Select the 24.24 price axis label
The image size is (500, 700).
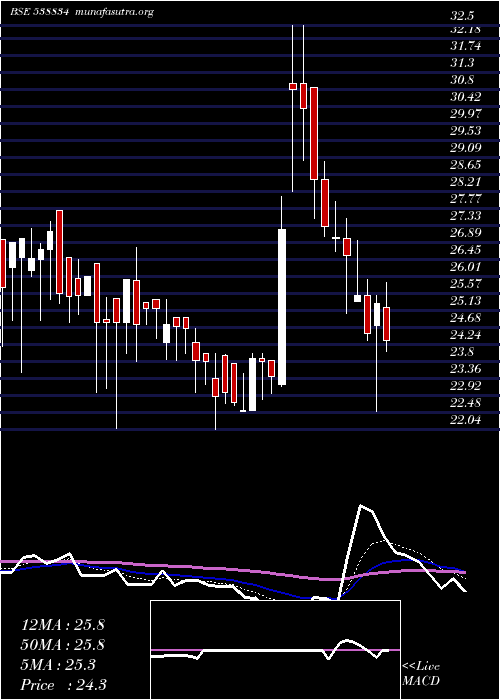(x=465, y=335)
